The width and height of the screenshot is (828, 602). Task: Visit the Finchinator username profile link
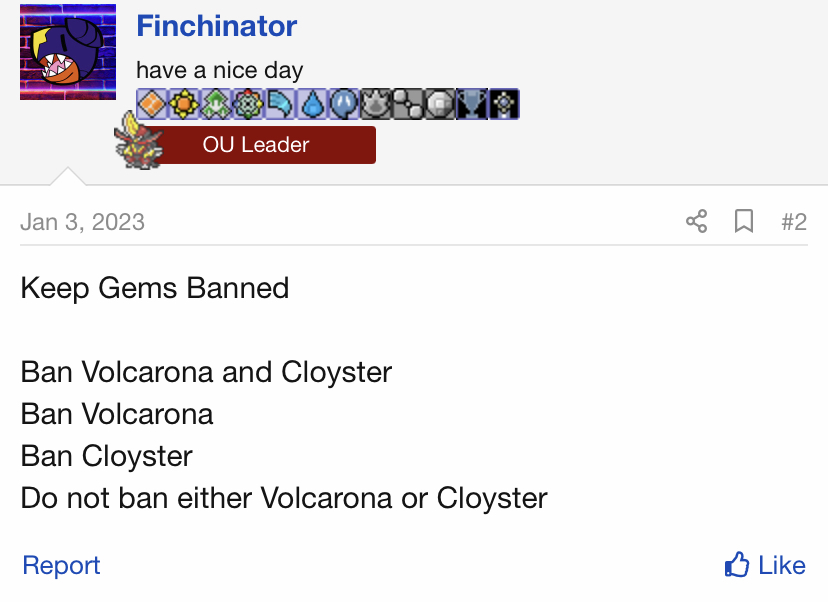tap(217, 26)
